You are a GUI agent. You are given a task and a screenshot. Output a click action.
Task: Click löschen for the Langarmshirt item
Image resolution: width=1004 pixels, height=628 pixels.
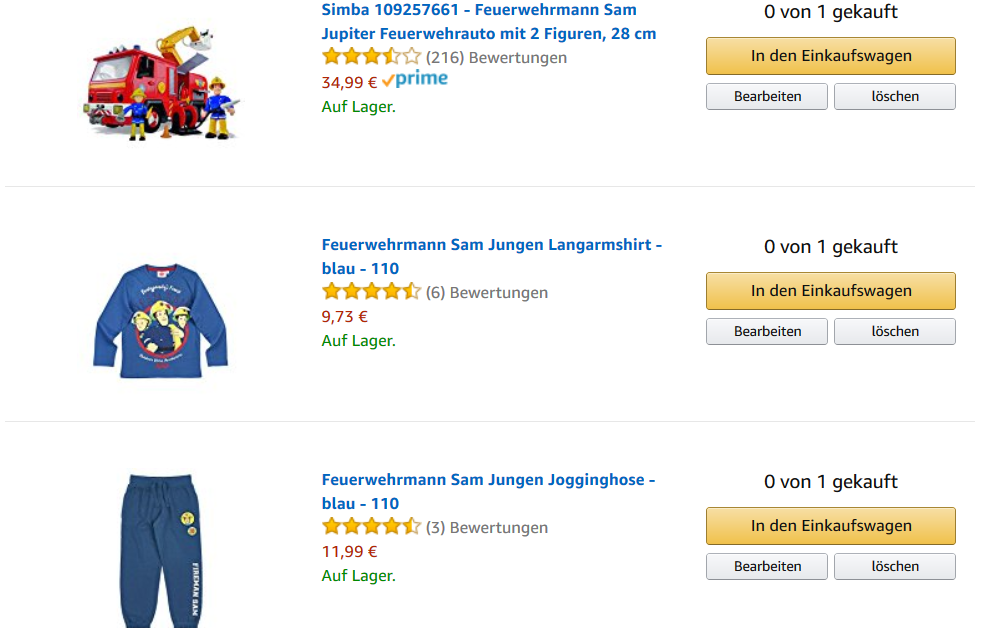point(895,332)
